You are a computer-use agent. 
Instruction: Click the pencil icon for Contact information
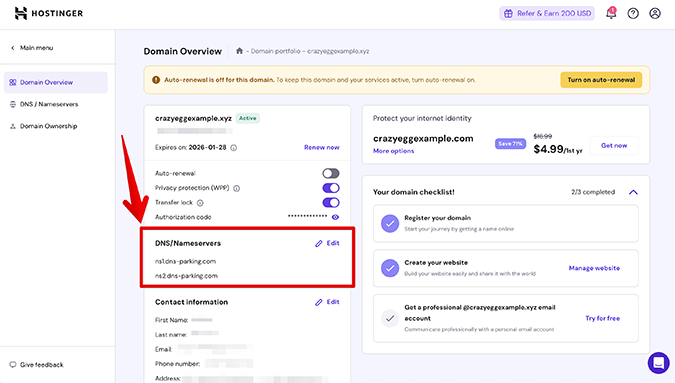pyautogui.click(x=319, y=303)
